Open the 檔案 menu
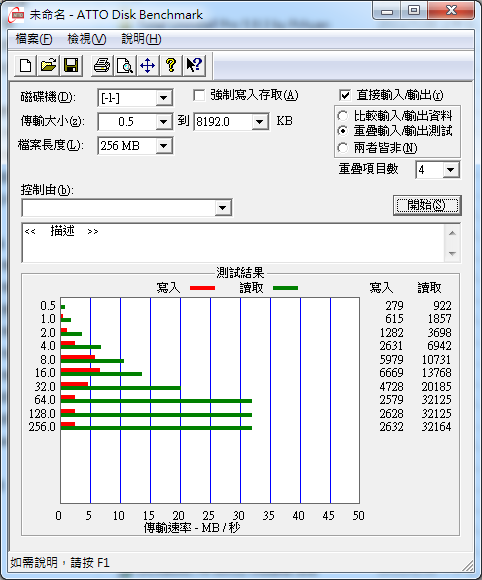The width and height of the screenshot is (482, 580). coord(34,39)
